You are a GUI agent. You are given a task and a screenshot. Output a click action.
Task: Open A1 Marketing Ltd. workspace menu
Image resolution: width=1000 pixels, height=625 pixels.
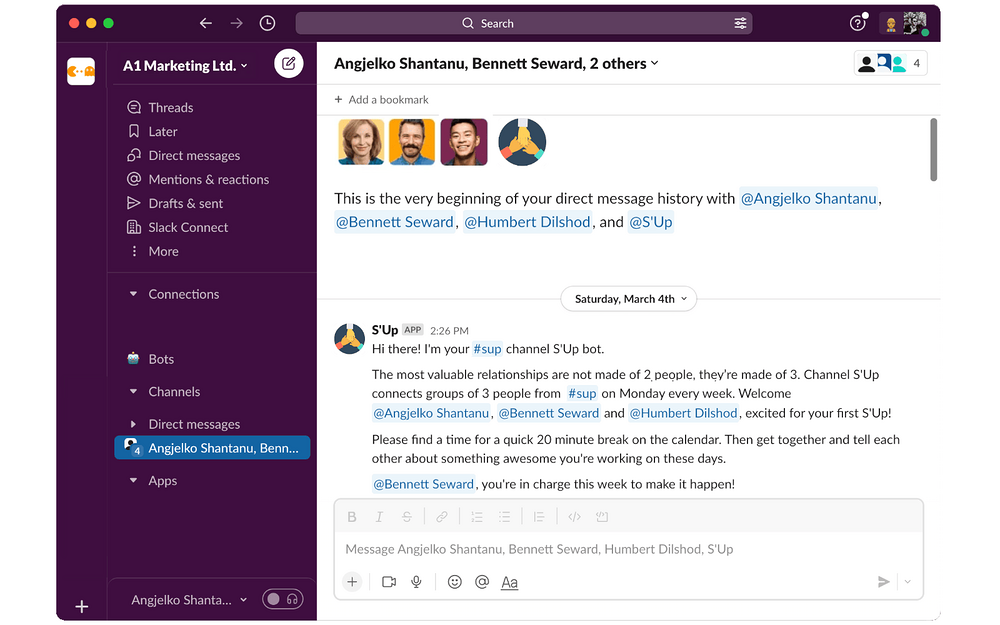(185, 66)
